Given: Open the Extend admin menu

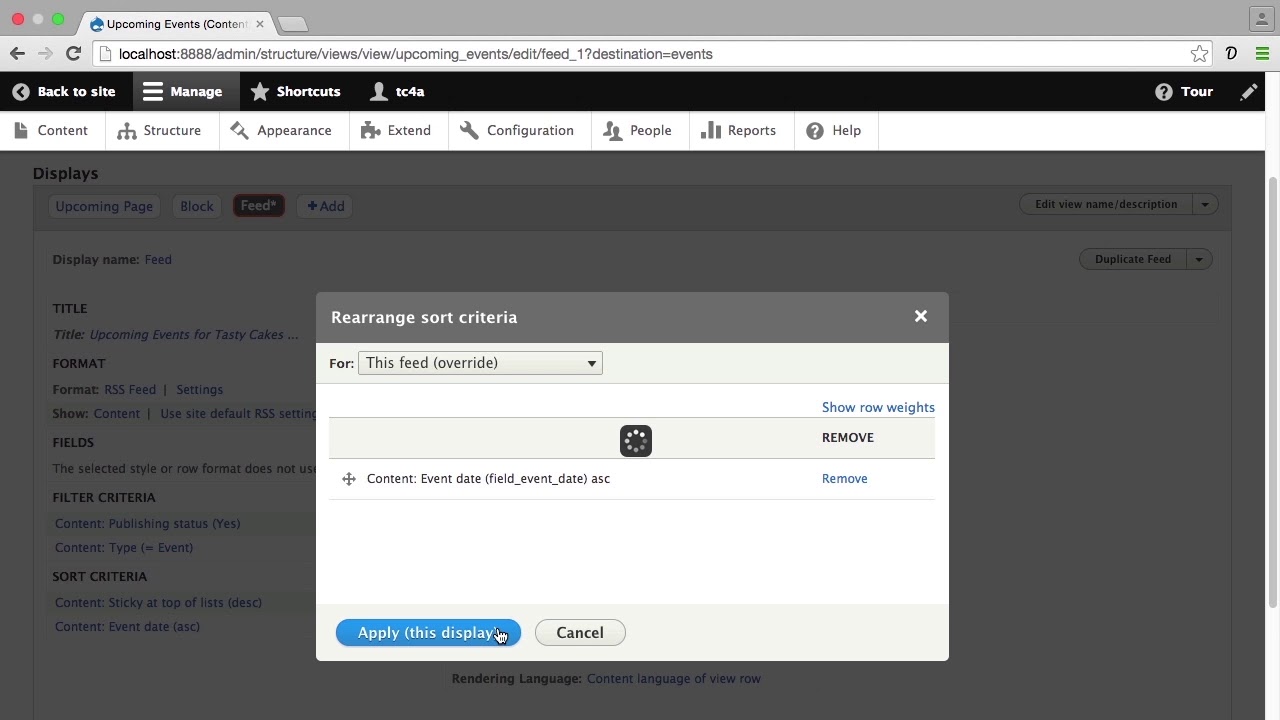Looking at the screenshot, I should pos(397,130).
